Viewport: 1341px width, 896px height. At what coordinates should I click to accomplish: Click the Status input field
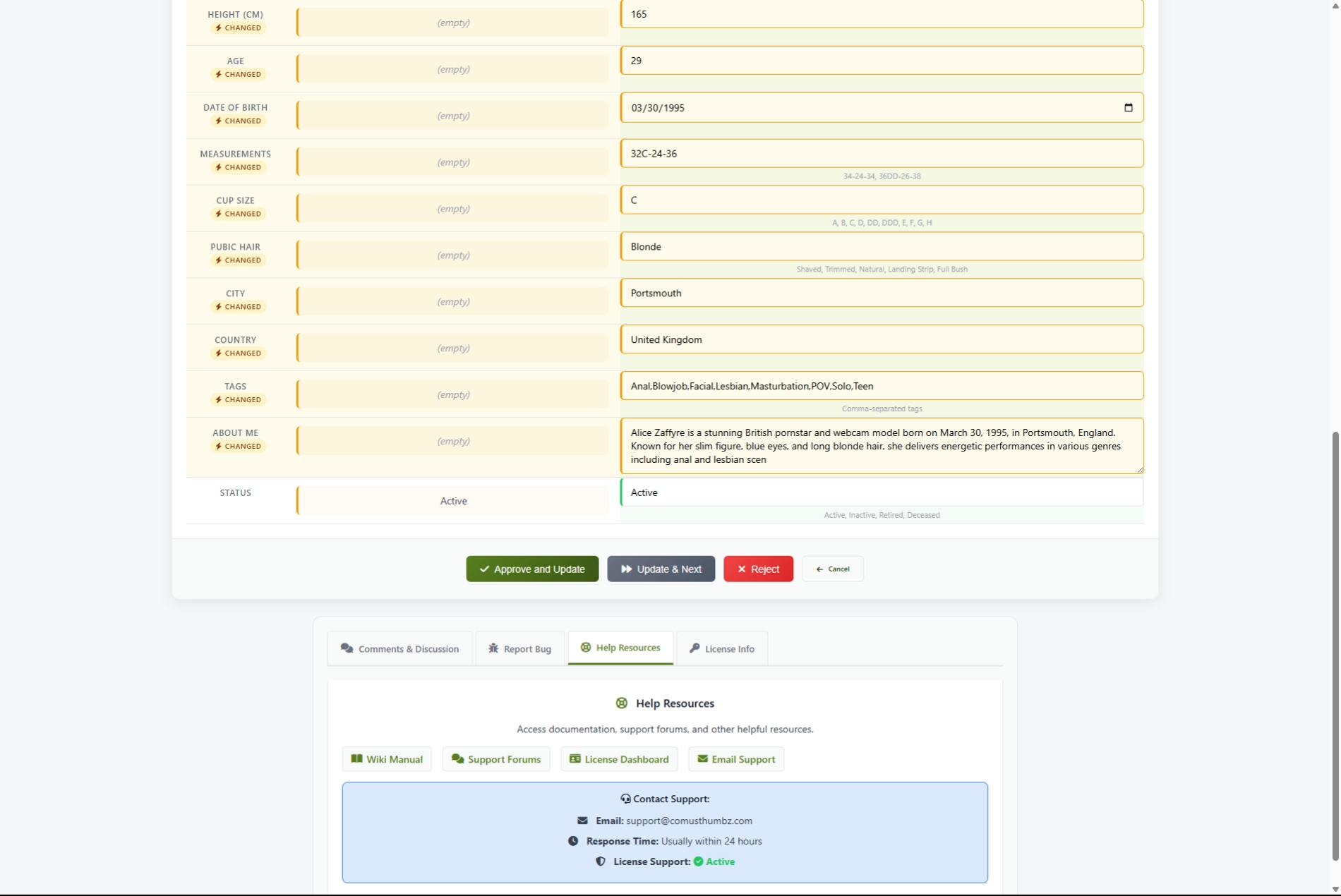click(x=882, y=492)
